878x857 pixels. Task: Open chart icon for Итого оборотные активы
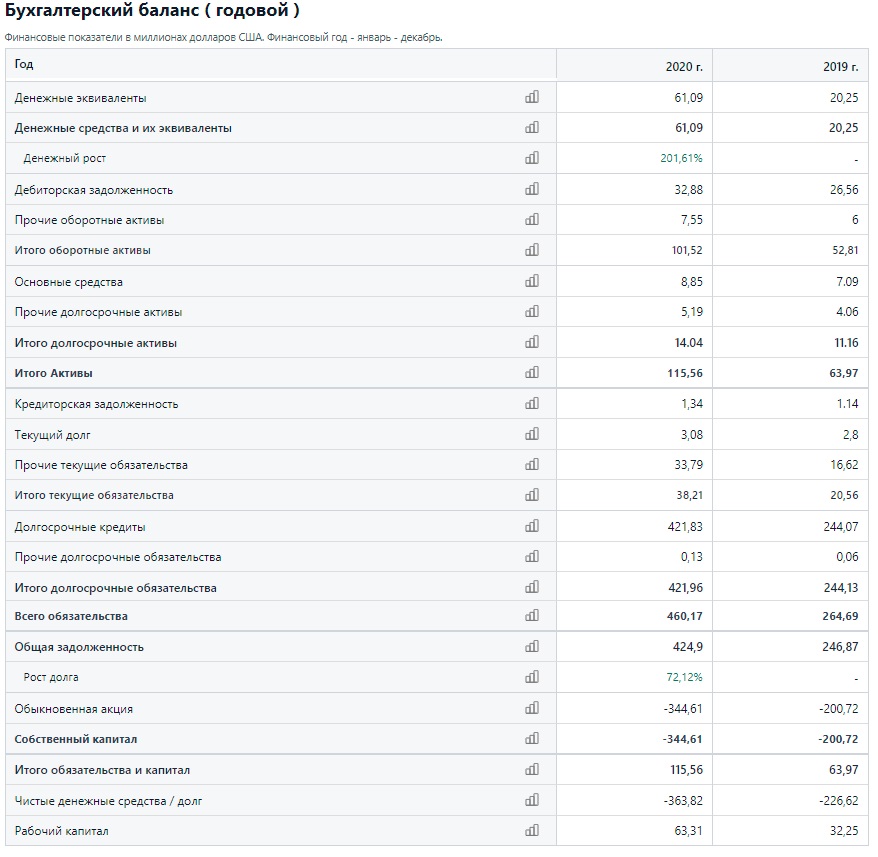click(x=532, y=249)
